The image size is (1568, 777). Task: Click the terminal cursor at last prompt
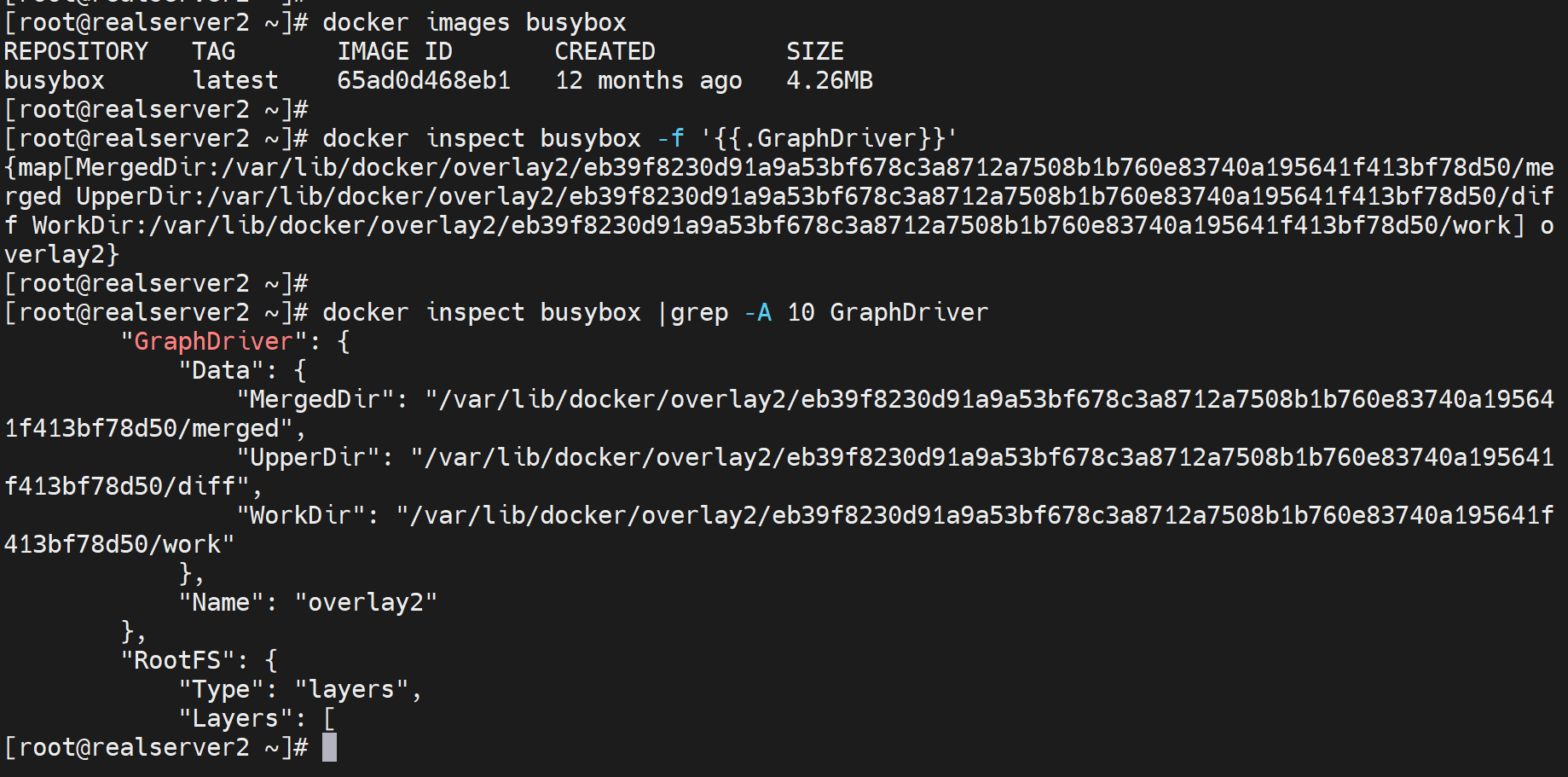click(x=329, y=748)
